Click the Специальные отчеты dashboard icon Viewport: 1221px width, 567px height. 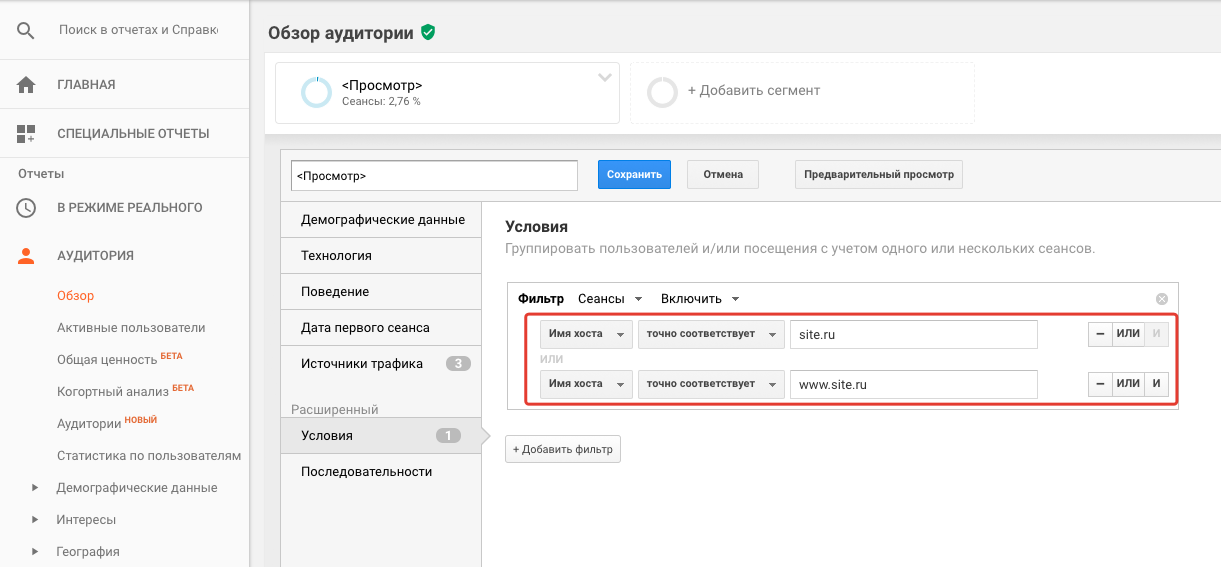click(x=26, y=134)
